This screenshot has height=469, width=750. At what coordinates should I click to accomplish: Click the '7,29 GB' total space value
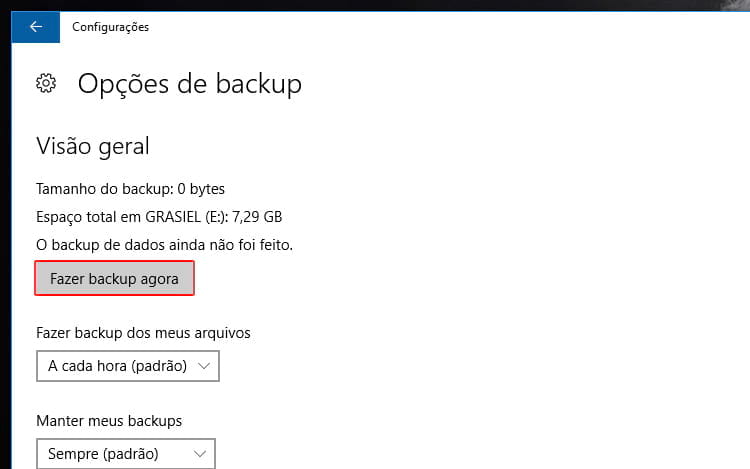pos(257,217)
